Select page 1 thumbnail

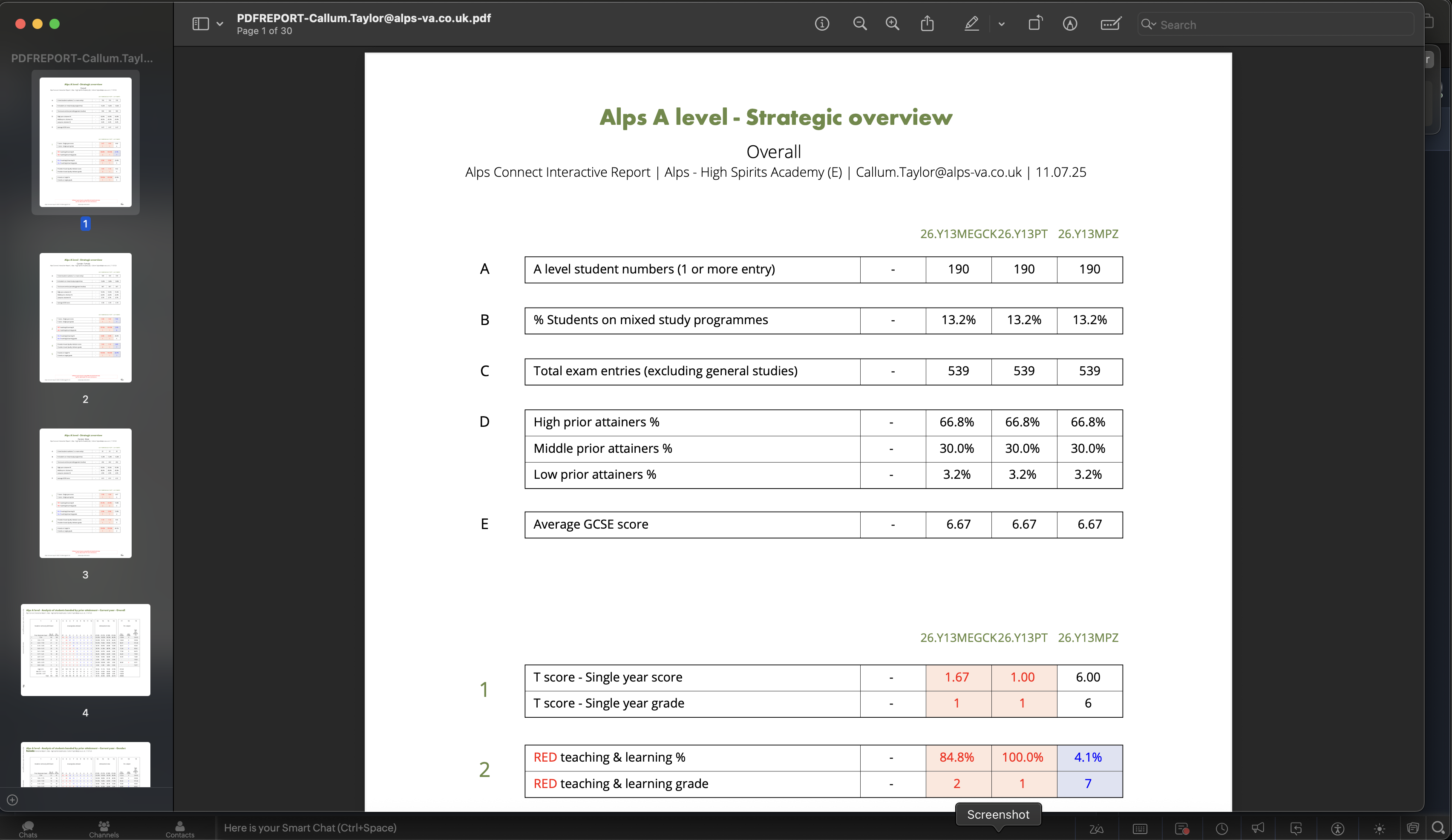click(x=85, y=142)
